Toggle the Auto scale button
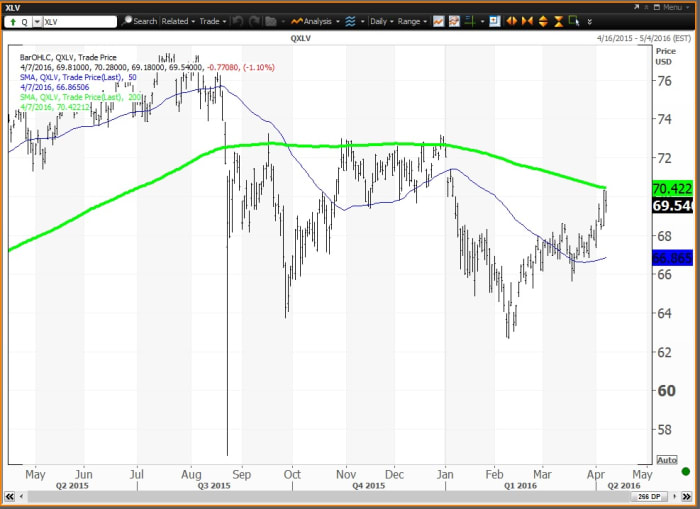 [666, 460]
